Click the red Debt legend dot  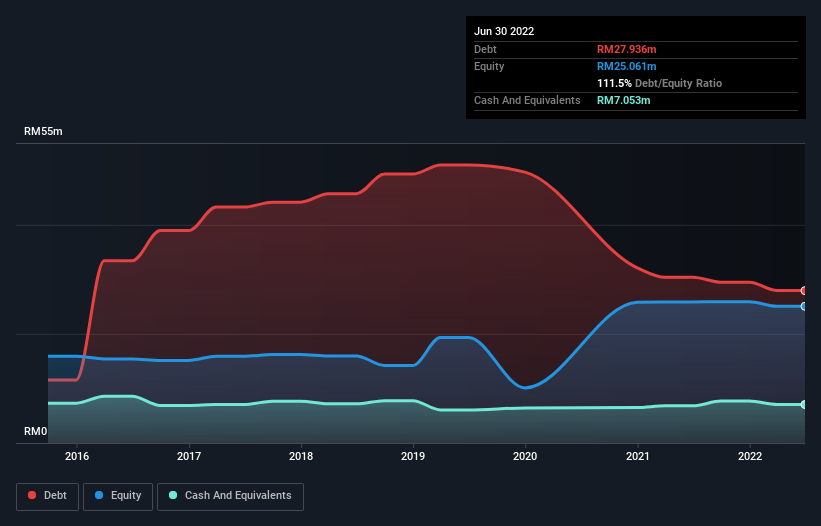[32, 495]
